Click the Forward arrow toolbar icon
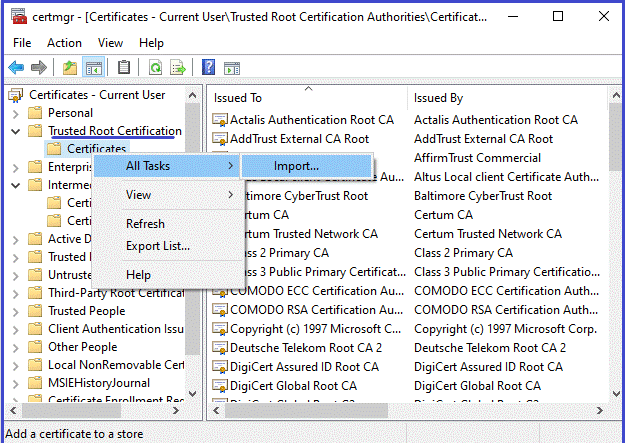 tap(39, 67)
